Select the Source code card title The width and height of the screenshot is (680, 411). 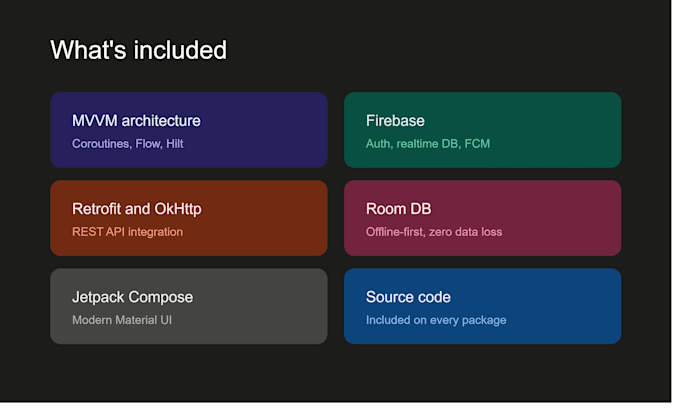click(x=408, y=297)
